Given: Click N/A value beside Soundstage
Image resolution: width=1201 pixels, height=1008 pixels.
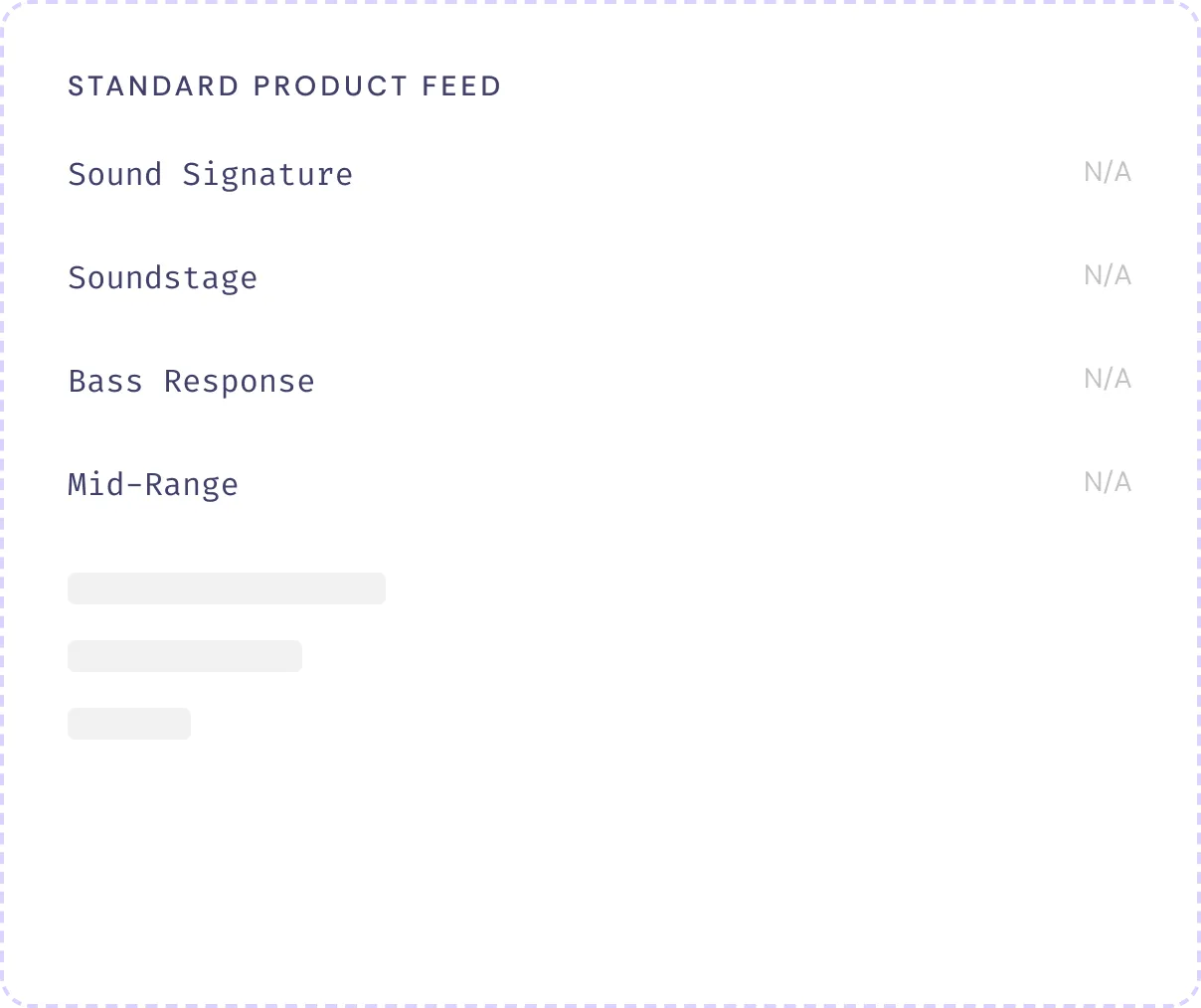Looking at the screenshot, I should (1107, 276).
